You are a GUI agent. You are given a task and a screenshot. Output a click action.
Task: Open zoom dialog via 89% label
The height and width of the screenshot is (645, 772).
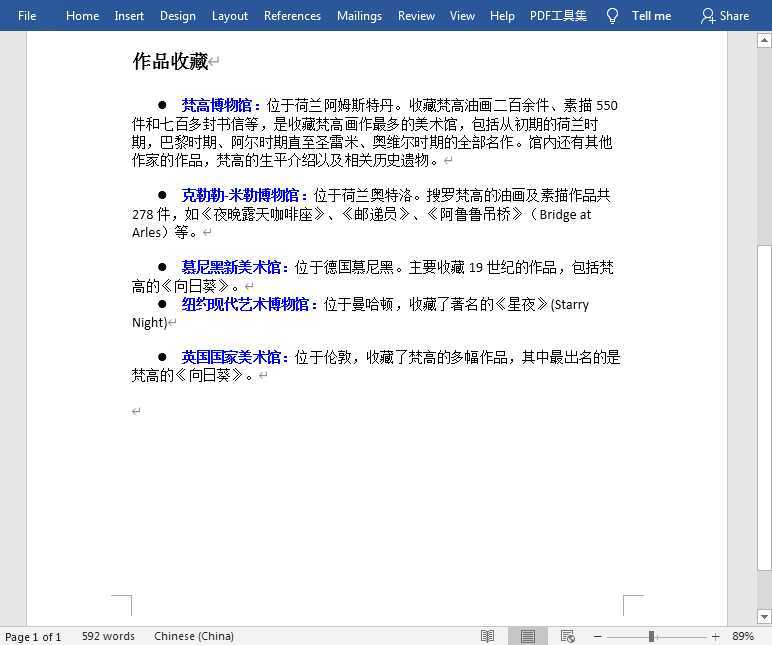click(743, 636)
